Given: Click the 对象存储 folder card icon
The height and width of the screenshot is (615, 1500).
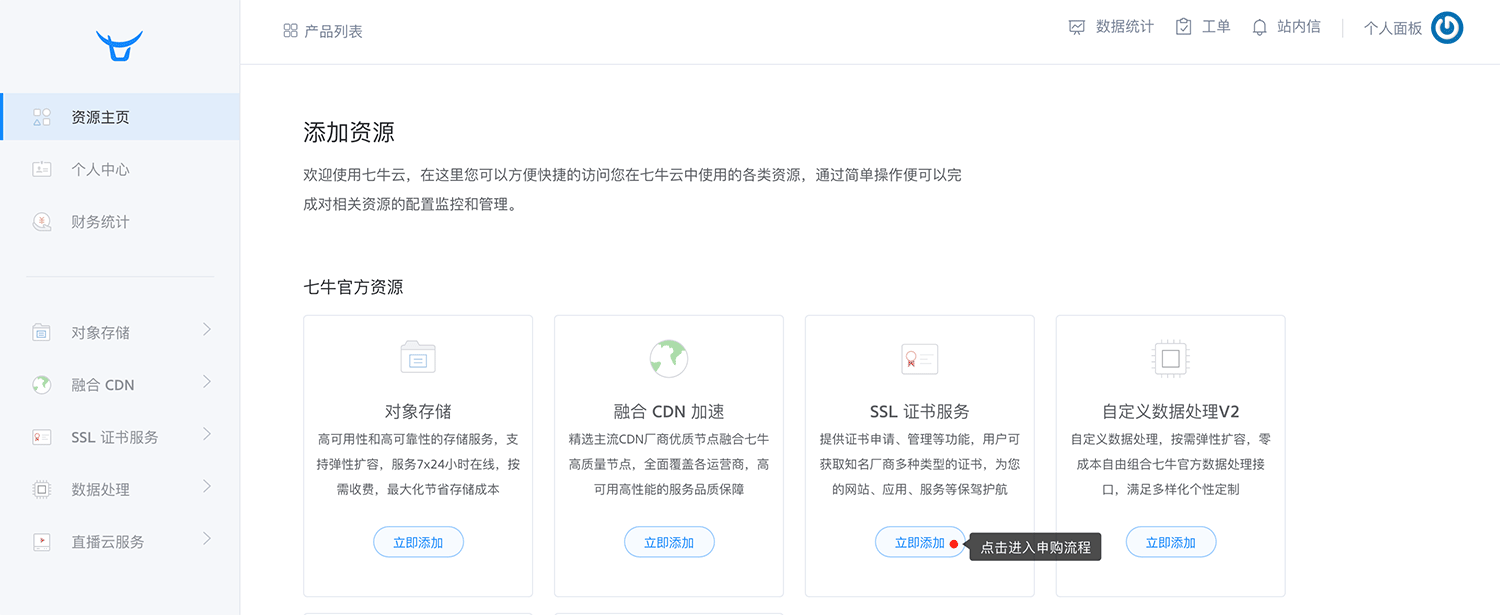Looking at the screenshot, I should (418, 357).
